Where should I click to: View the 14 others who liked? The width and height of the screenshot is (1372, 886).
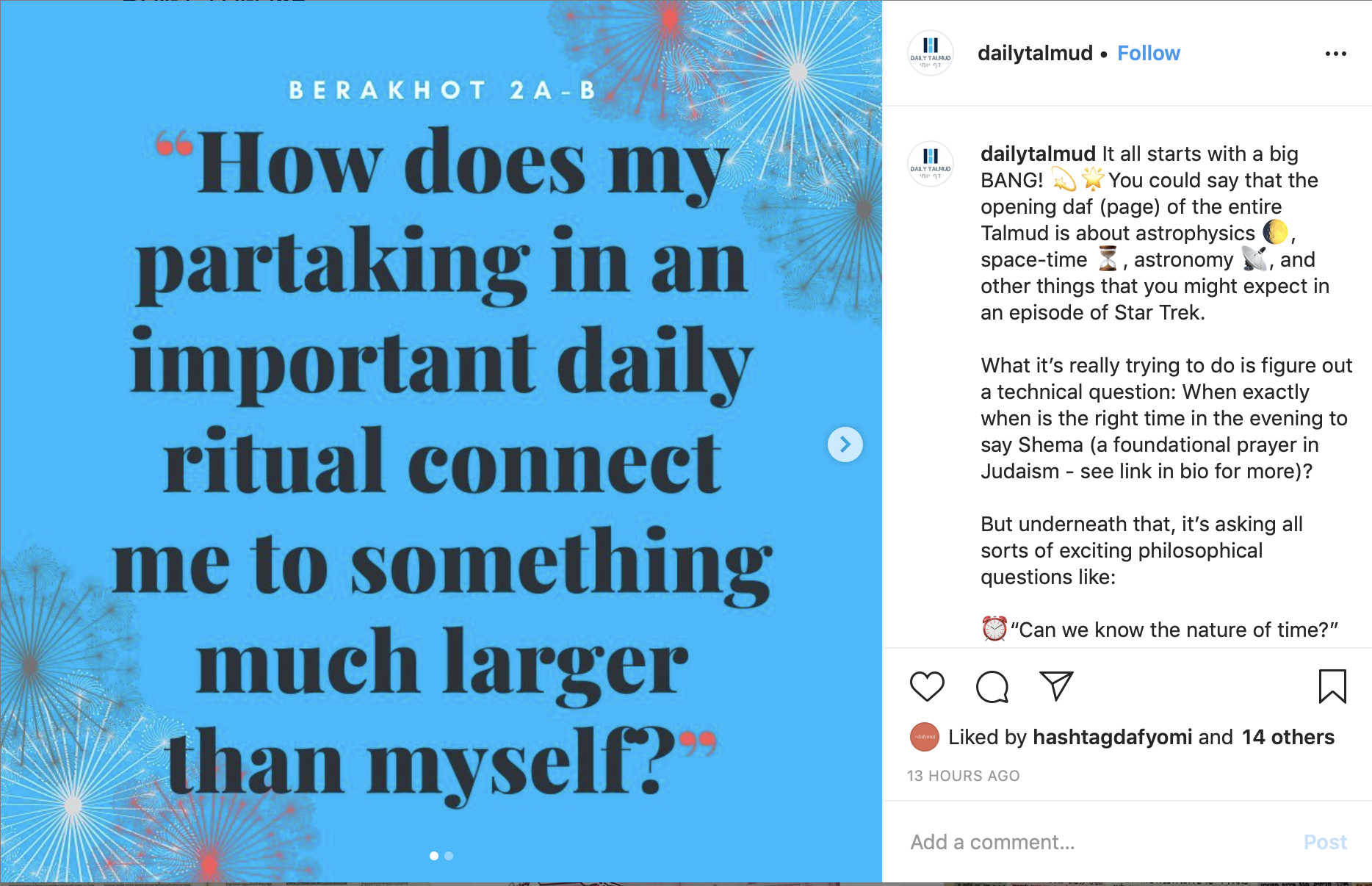tap(1288, 737)
